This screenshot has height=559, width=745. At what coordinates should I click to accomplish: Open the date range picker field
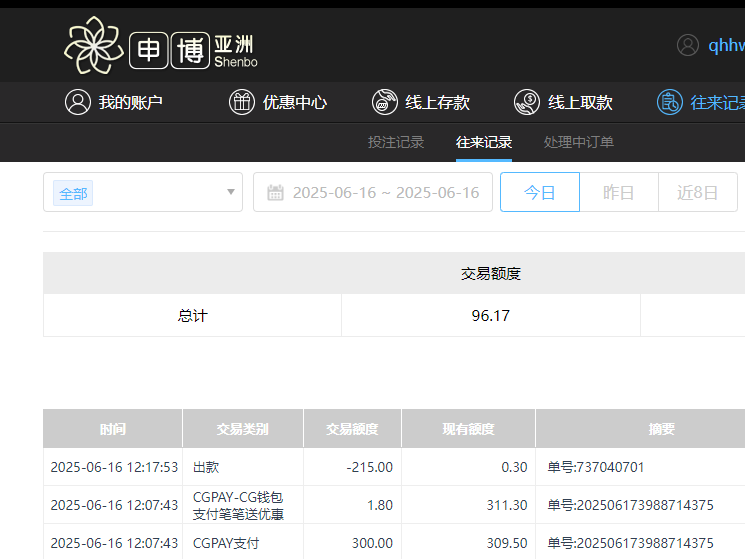tap(385, 192)
